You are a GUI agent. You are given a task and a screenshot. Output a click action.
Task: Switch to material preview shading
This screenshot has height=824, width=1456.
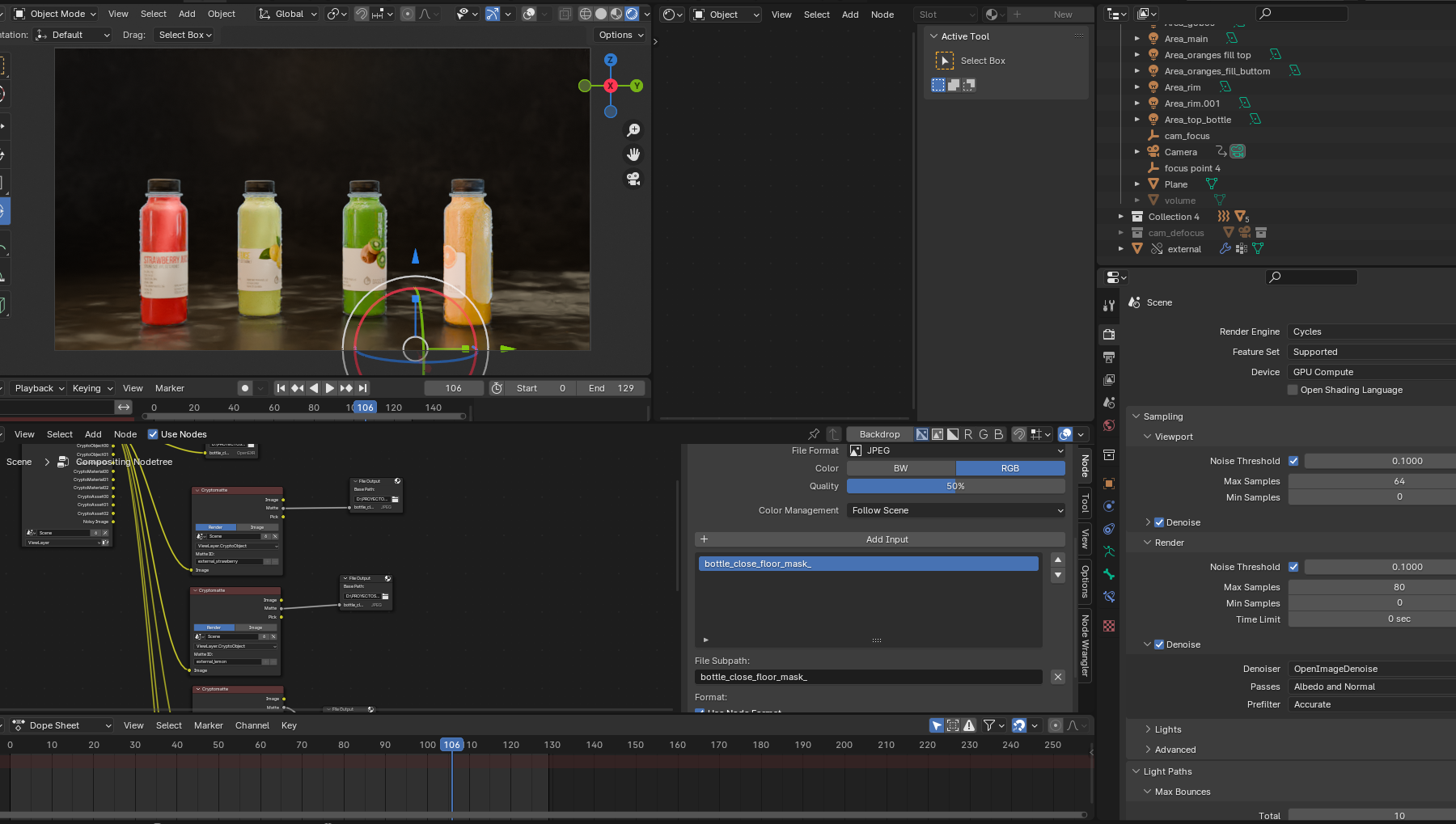point(616,14)
